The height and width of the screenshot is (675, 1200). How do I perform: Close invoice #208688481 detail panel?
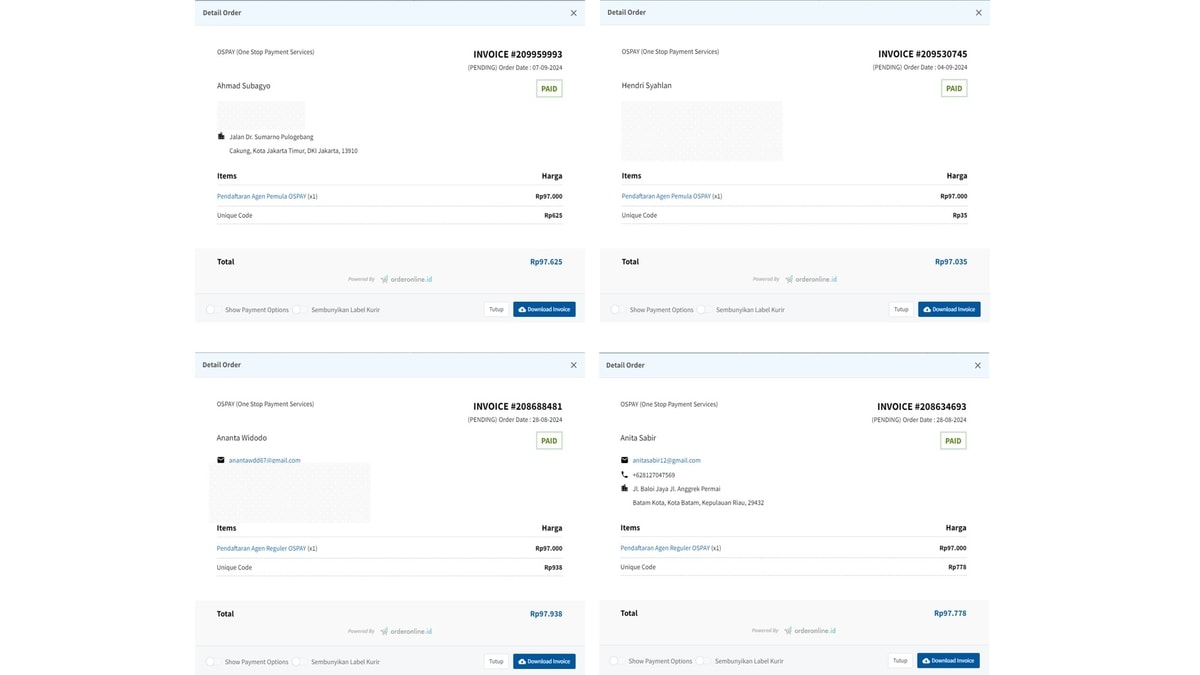pos(573,365)
